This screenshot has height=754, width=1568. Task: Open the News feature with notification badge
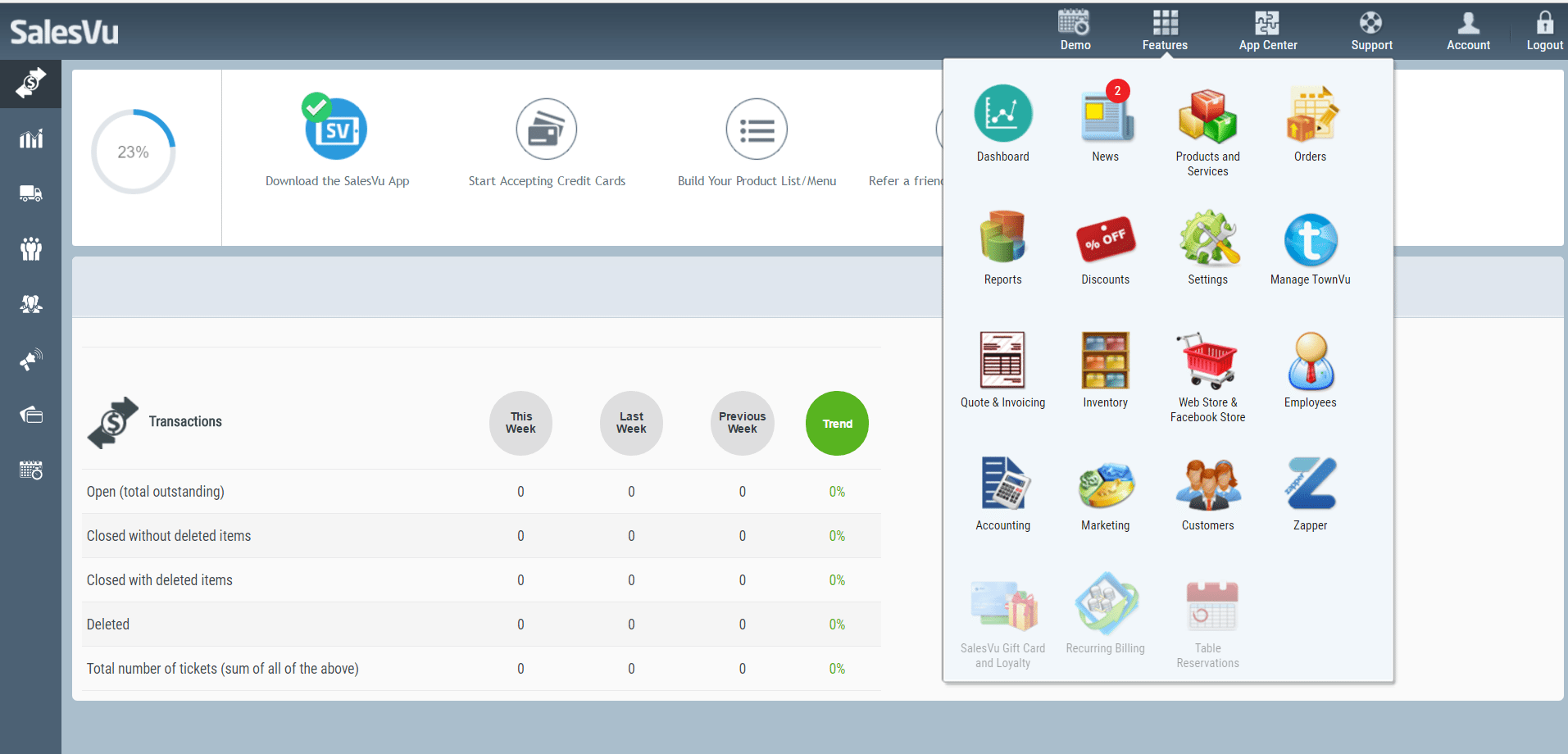[x=1106, y=114]
